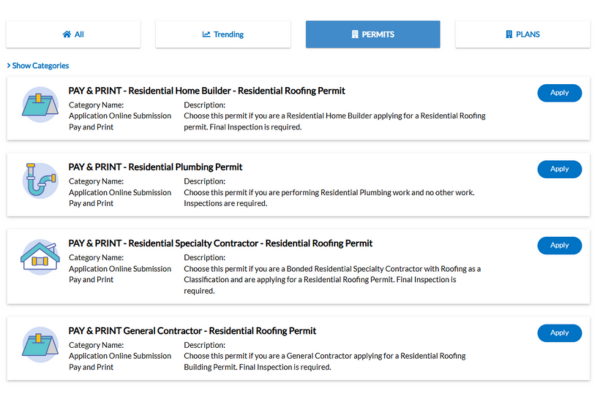Apply for General Contractor Roofing Permit
Viewport: 600px width, 400px height.
click(559, 333)
